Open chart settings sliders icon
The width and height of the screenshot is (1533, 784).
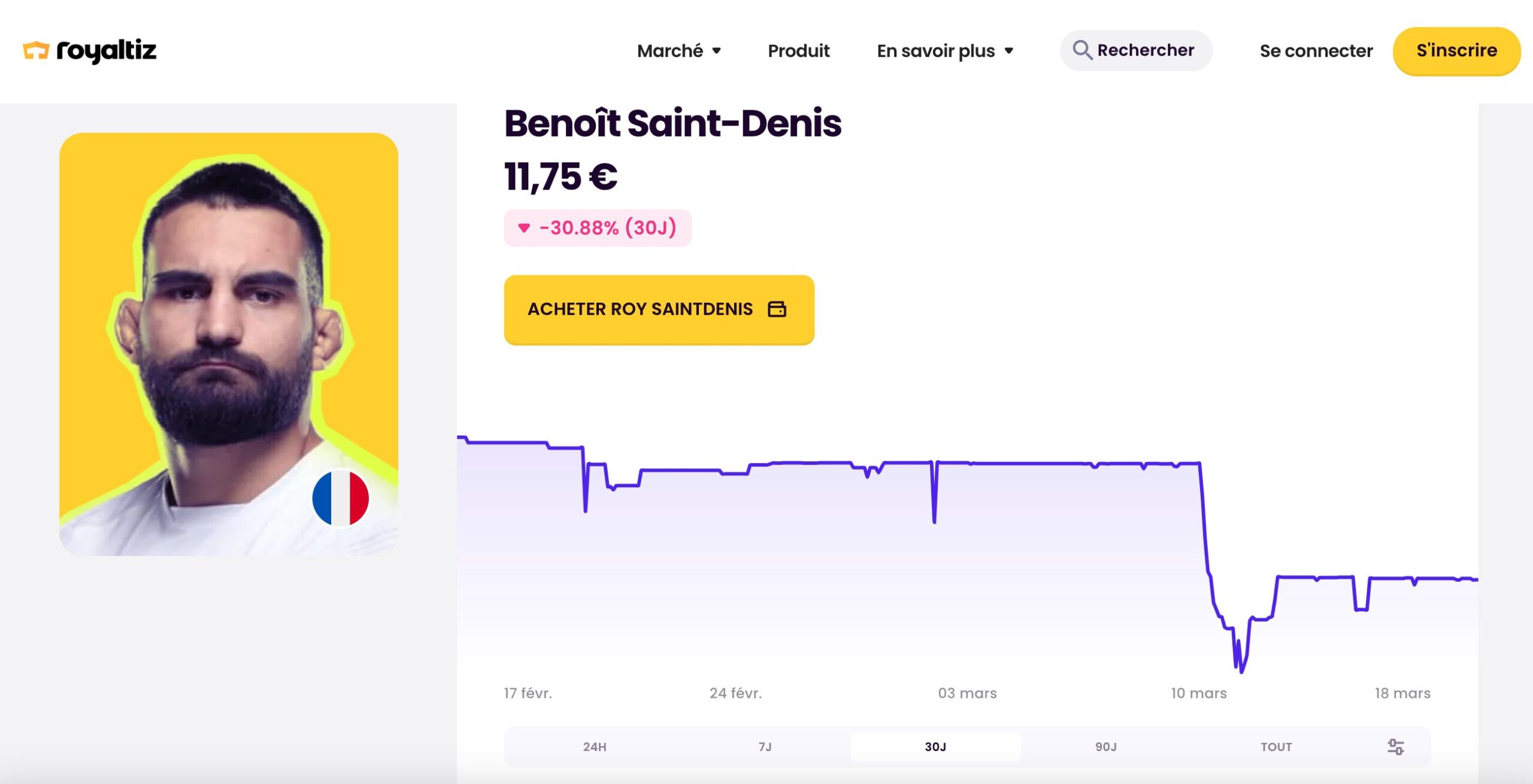[x=1395, y=747]
